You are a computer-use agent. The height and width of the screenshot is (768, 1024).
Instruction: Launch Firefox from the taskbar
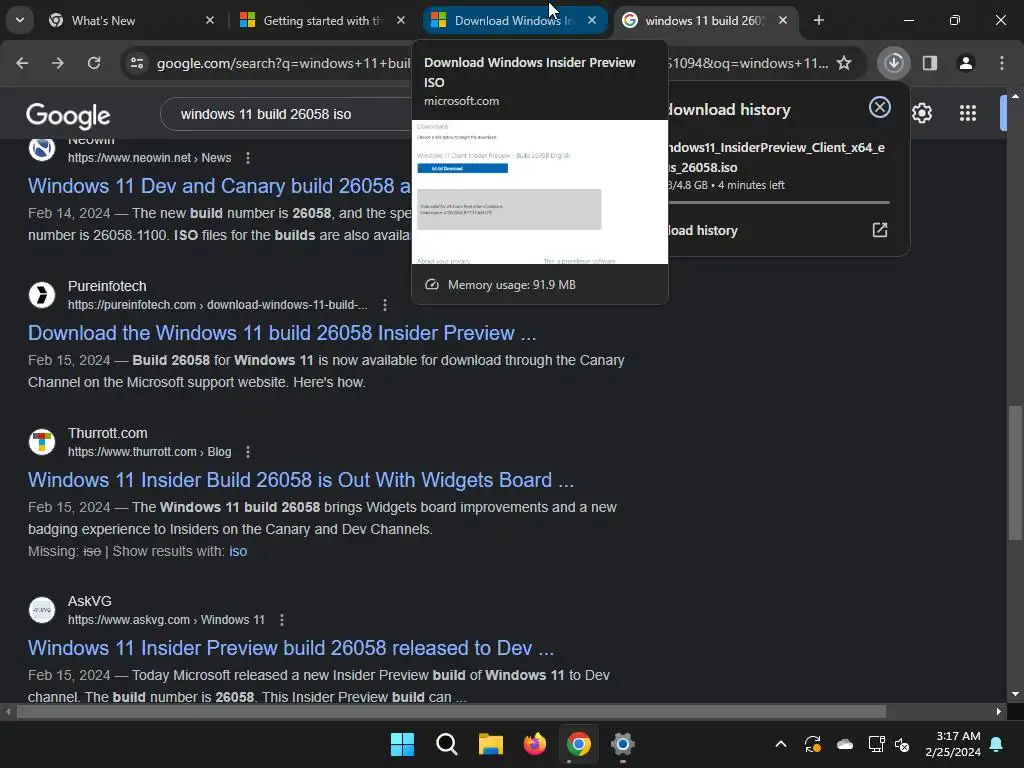coord(535,744)
